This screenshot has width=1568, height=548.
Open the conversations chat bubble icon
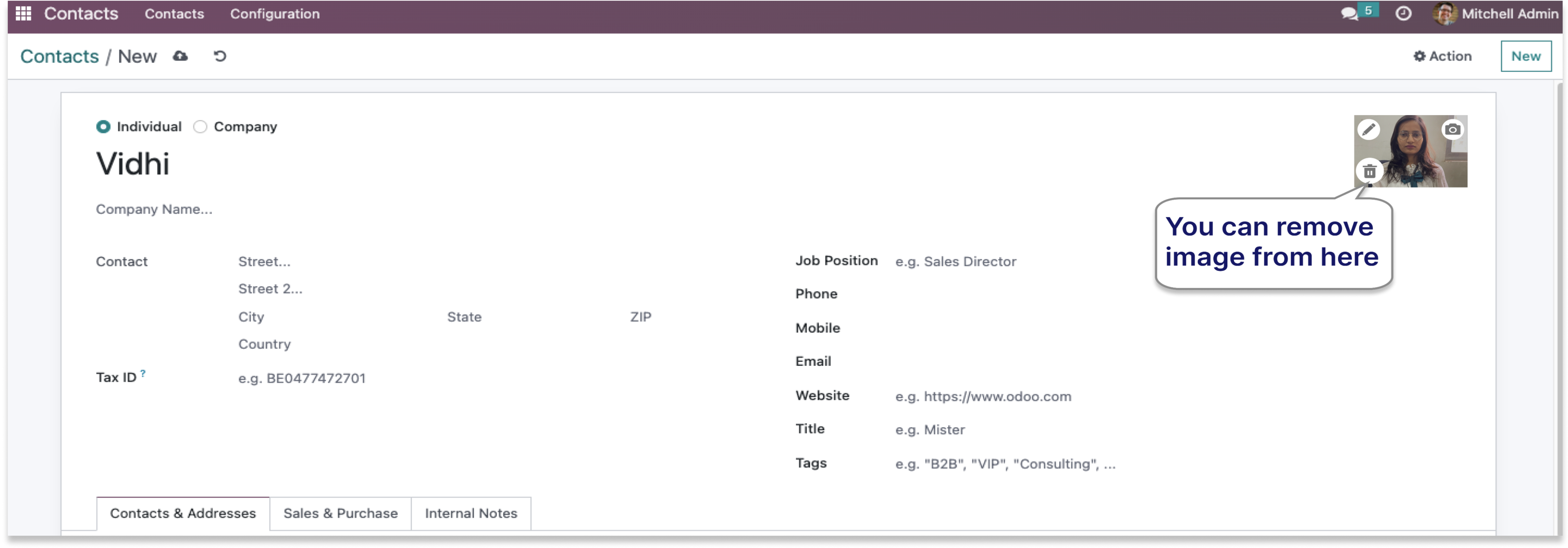pos(1349,13)
